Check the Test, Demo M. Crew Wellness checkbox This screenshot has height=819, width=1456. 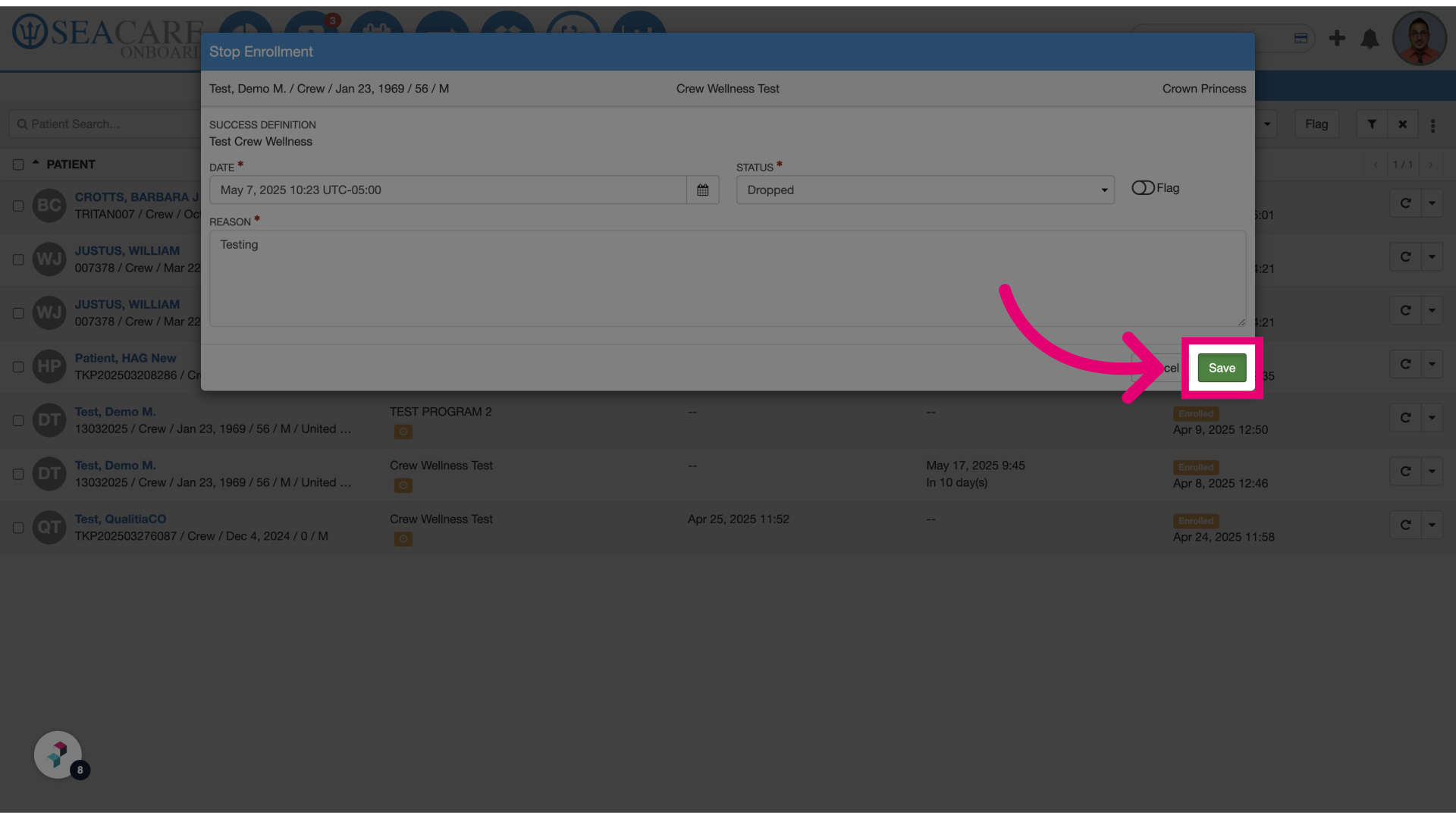point(18,474)
